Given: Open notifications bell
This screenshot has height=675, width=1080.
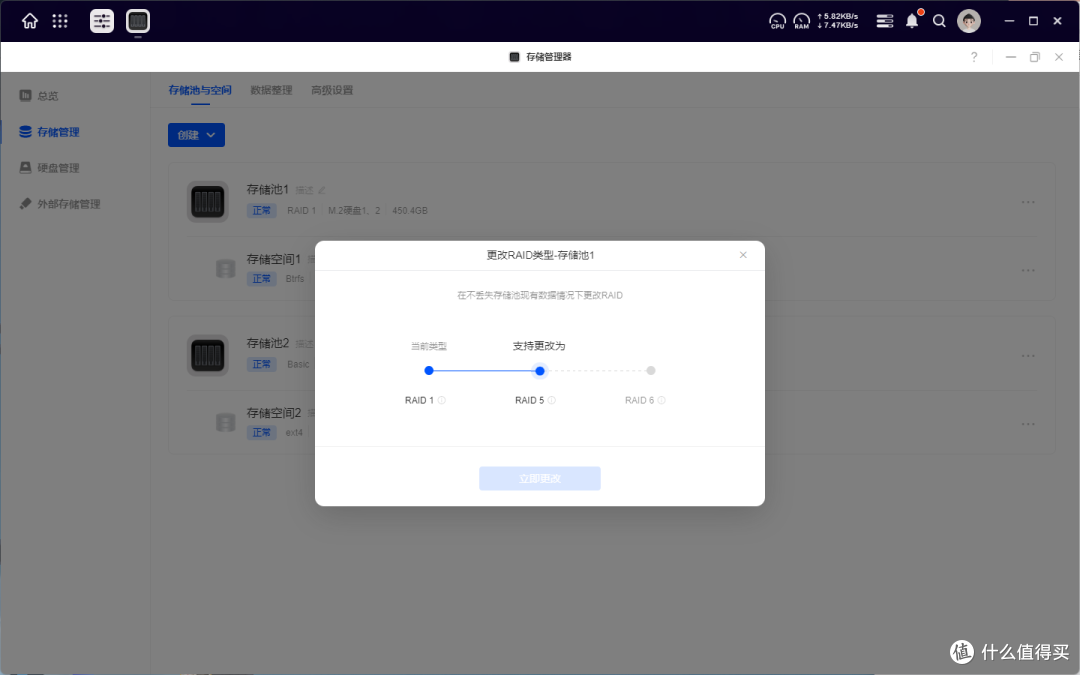Looking at the screenshot, I should click(x=912, y=21).
